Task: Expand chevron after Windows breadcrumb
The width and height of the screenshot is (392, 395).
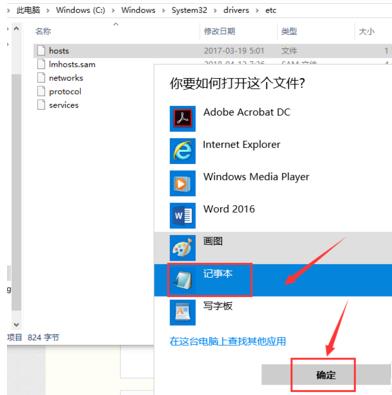Action: (164, 11)
